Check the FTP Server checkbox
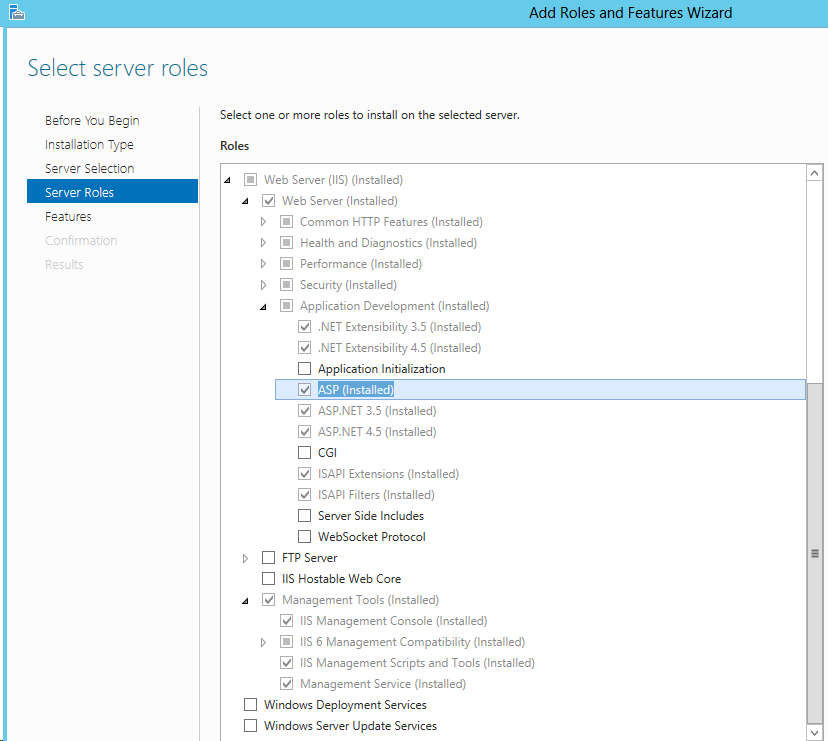The width and height of the screenshot is (828, 741). coord(269,557)
